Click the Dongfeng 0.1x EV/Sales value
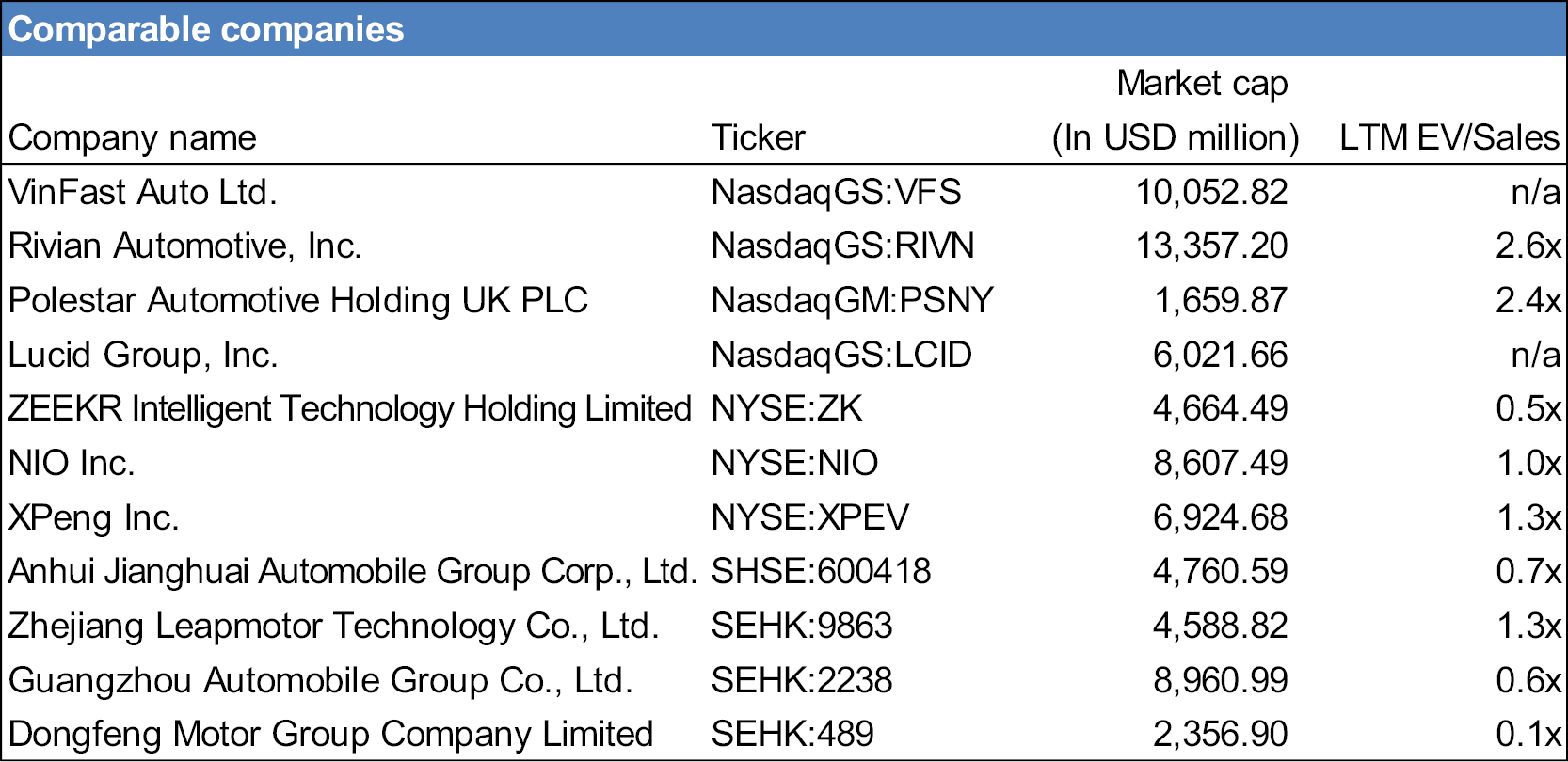Image resolution: width=1568 pixels, height=762 pixels. 1528,734
